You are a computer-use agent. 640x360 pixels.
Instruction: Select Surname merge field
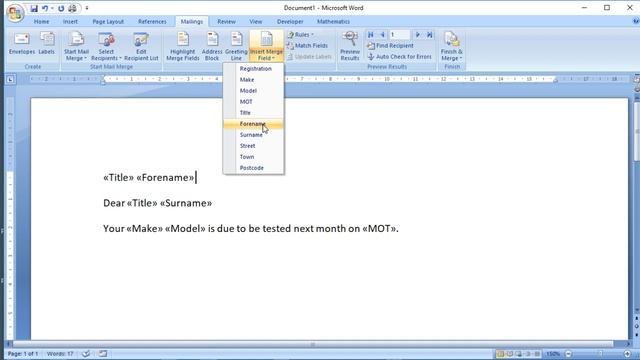(253, 135)
